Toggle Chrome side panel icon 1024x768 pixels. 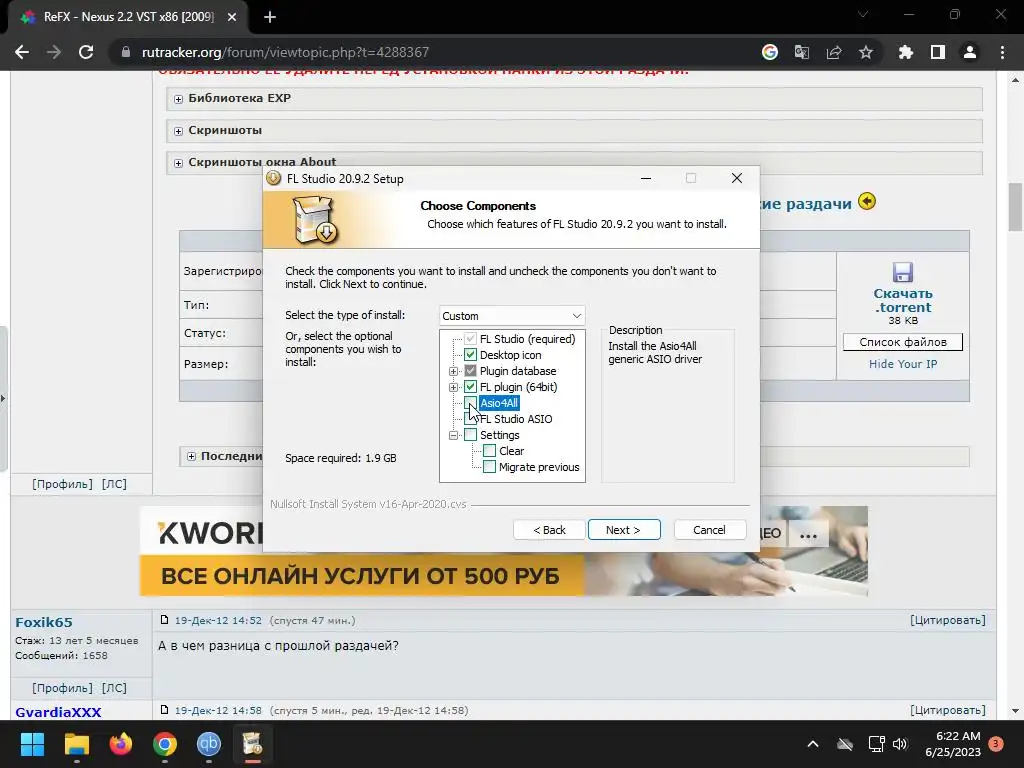click(x=938, y=52)
